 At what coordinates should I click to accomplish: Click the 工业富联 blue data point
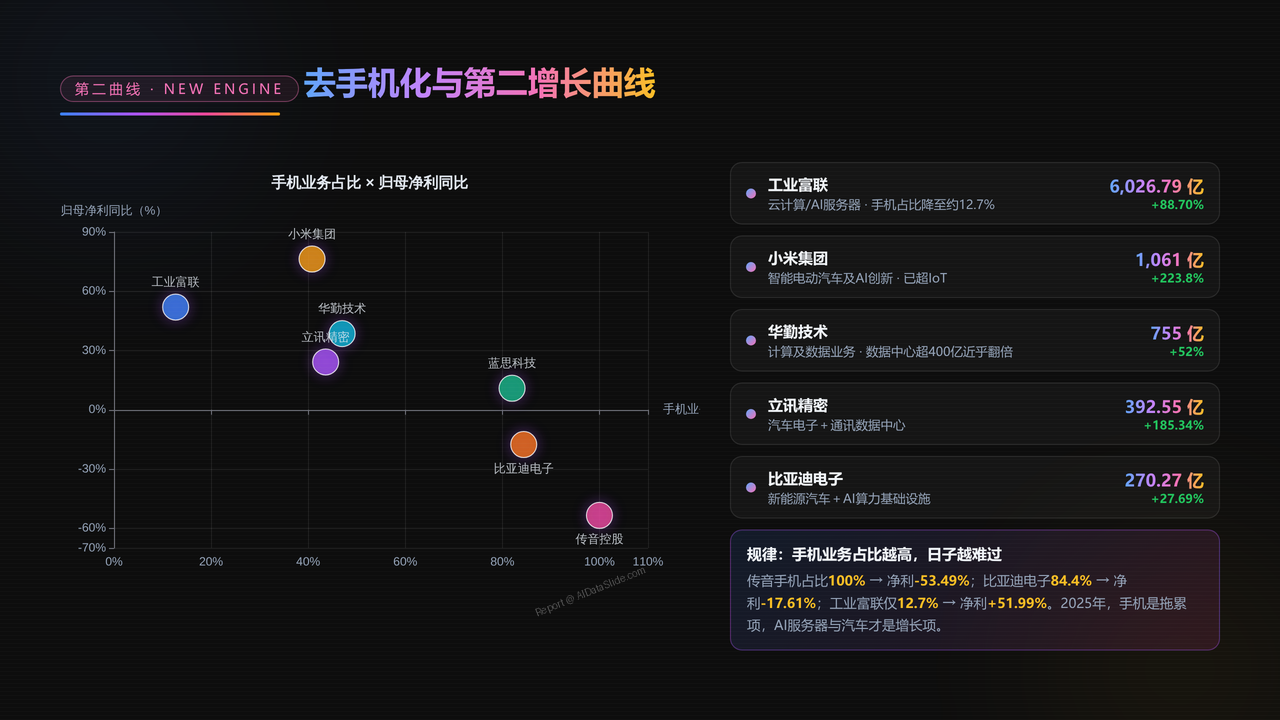[175, 307]
